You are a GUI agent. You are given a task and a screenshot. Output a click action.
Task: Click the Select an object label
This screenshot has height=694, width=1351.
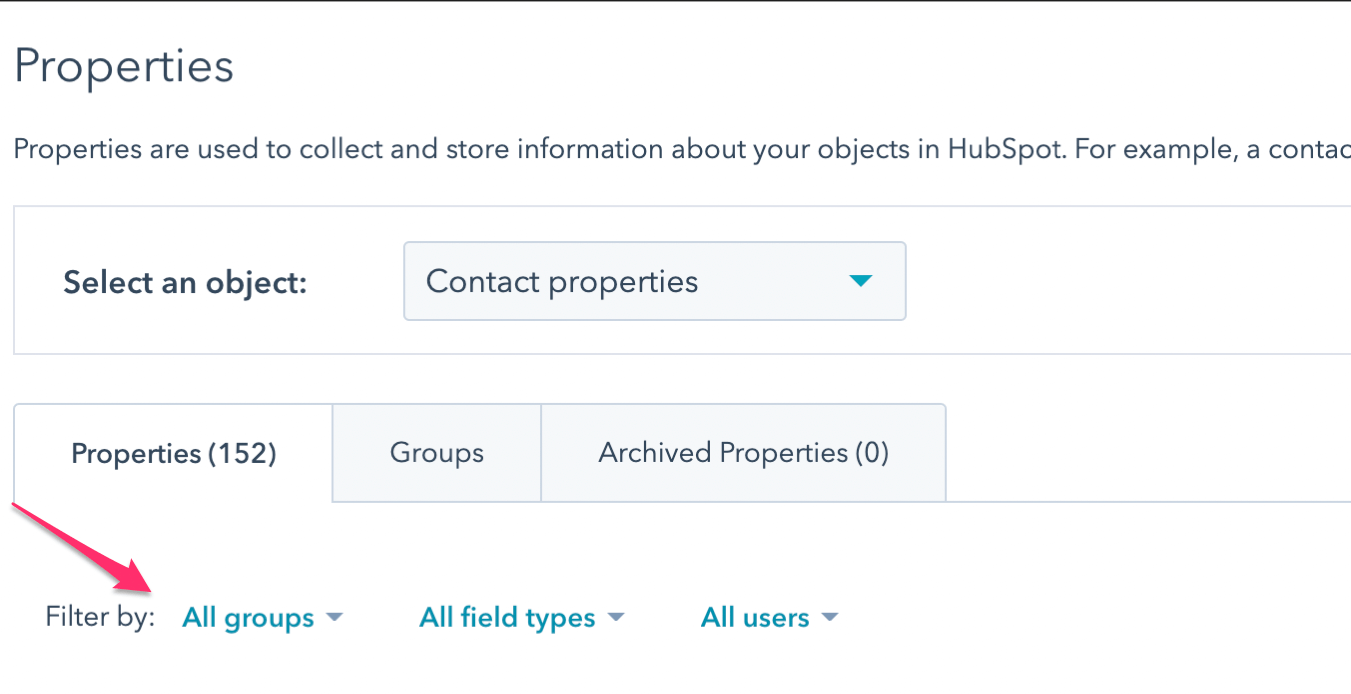click(184, 282)
